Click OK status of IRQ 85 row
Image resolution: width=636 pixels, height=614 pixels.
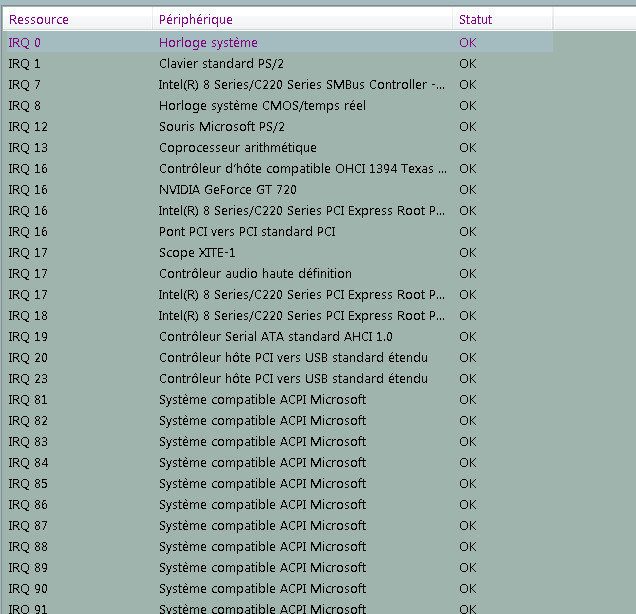click(467, 483)
